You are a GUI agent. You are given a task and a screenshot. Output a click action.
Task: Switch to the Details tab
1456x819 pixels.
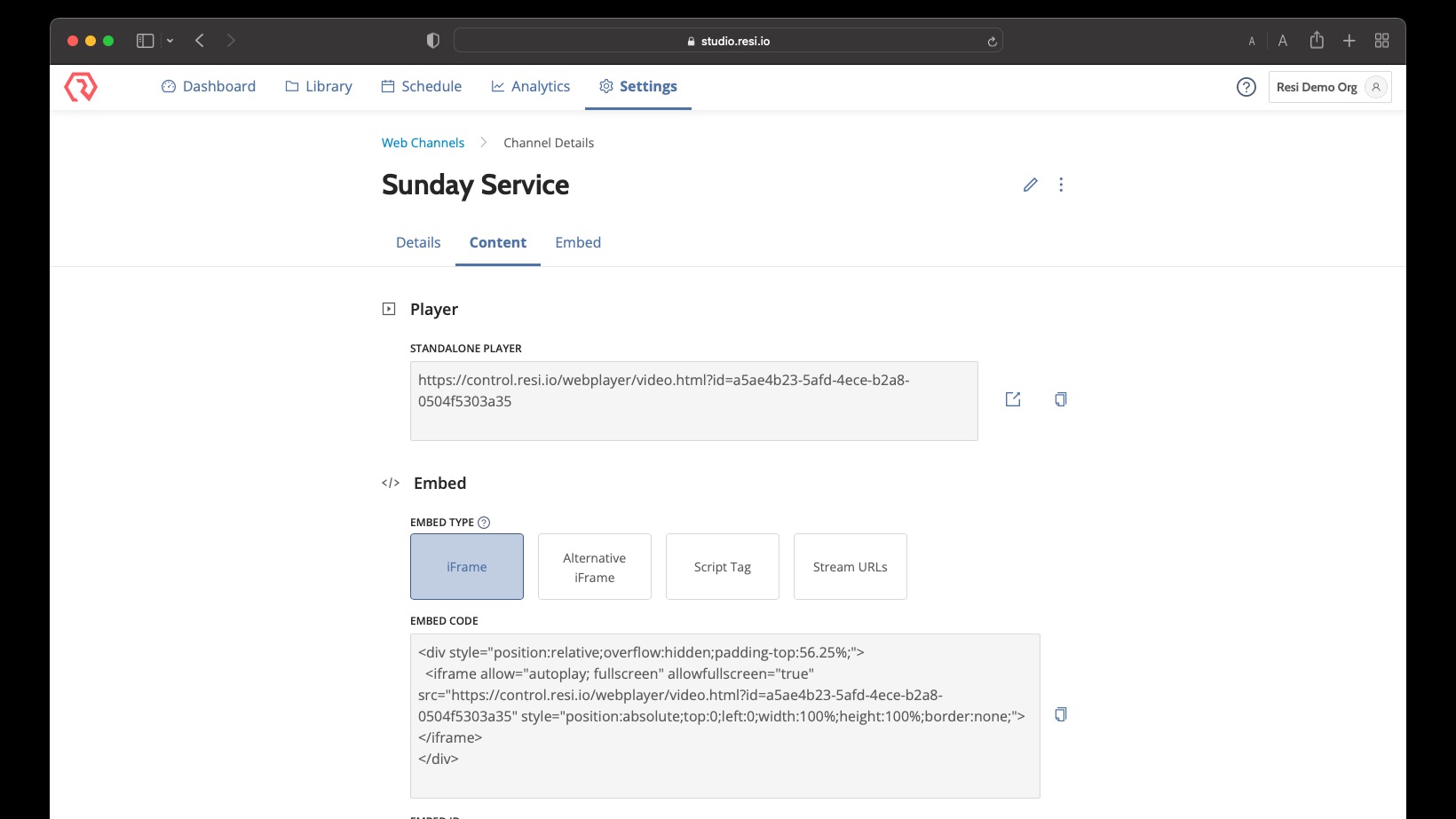coord(418,242)
